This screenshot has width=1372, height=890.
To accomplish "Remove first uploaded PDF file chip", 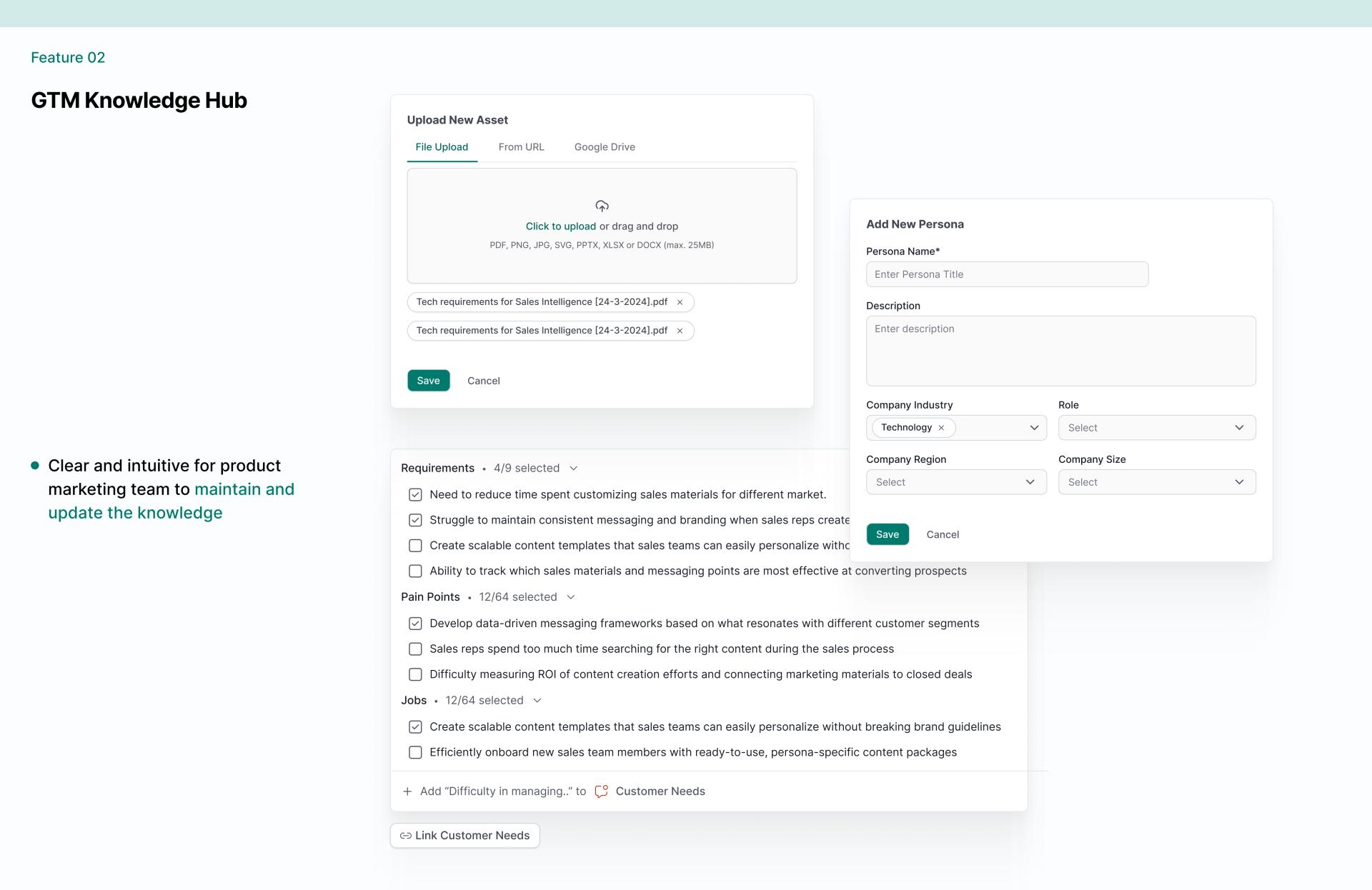I will [680, 302].
